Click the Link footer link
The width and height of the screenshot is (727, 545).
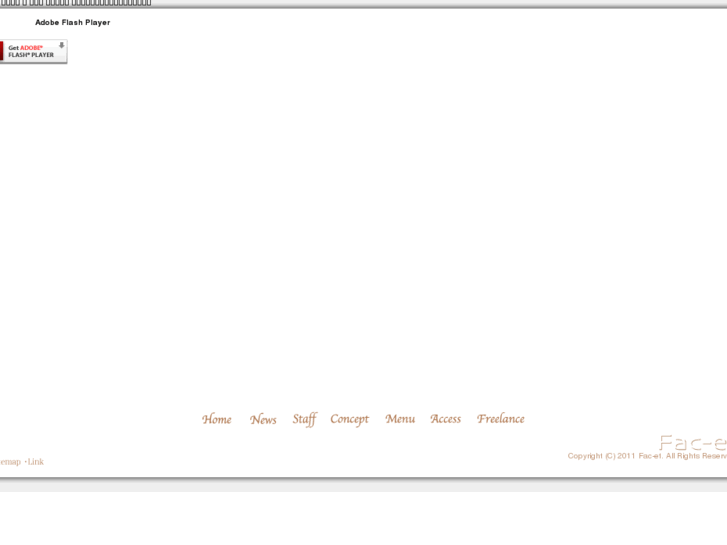click(x=35, y=462)
